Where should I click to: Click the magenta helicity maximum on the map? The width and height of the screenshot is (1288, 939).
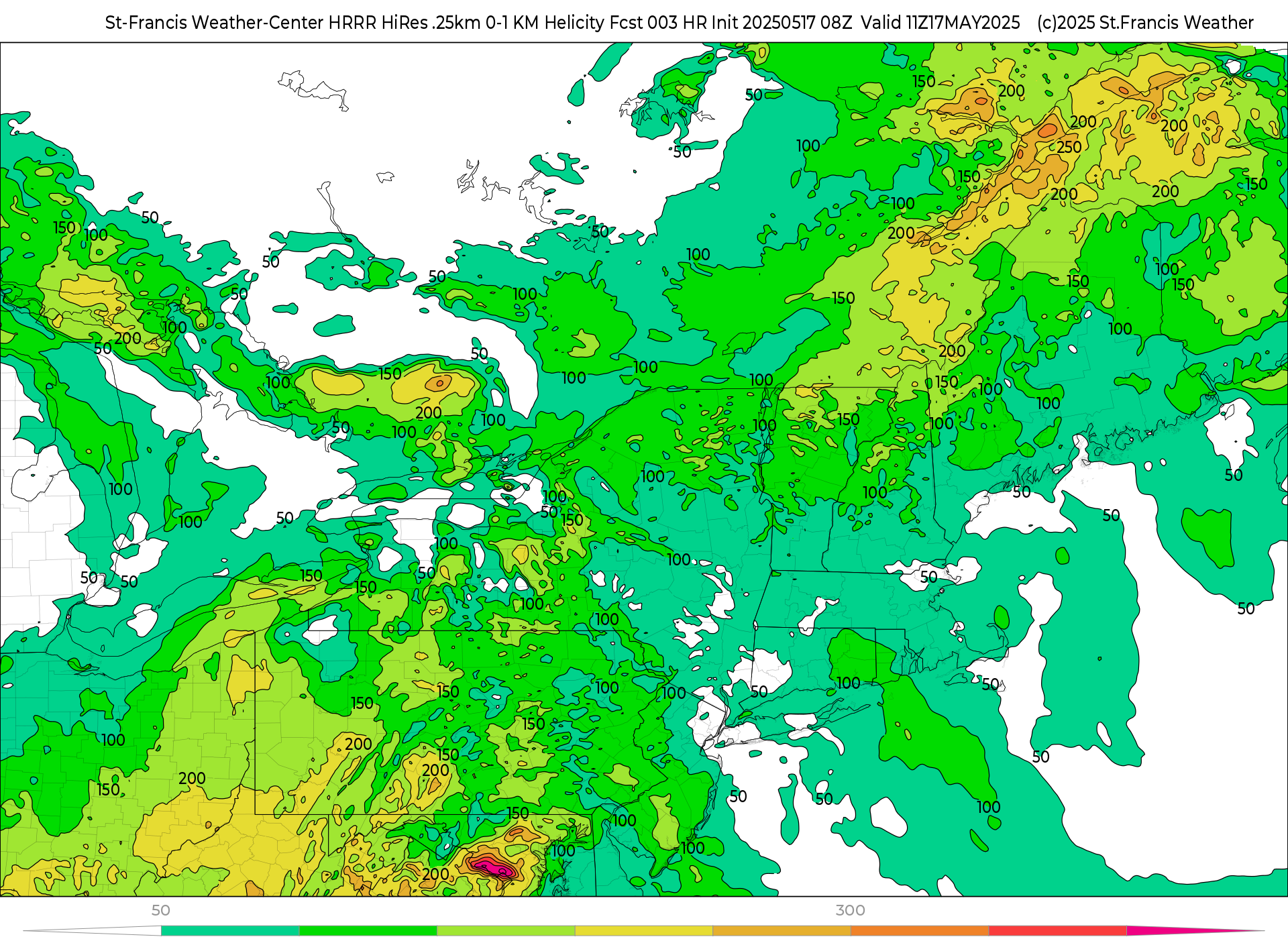[x=494, y=869]
